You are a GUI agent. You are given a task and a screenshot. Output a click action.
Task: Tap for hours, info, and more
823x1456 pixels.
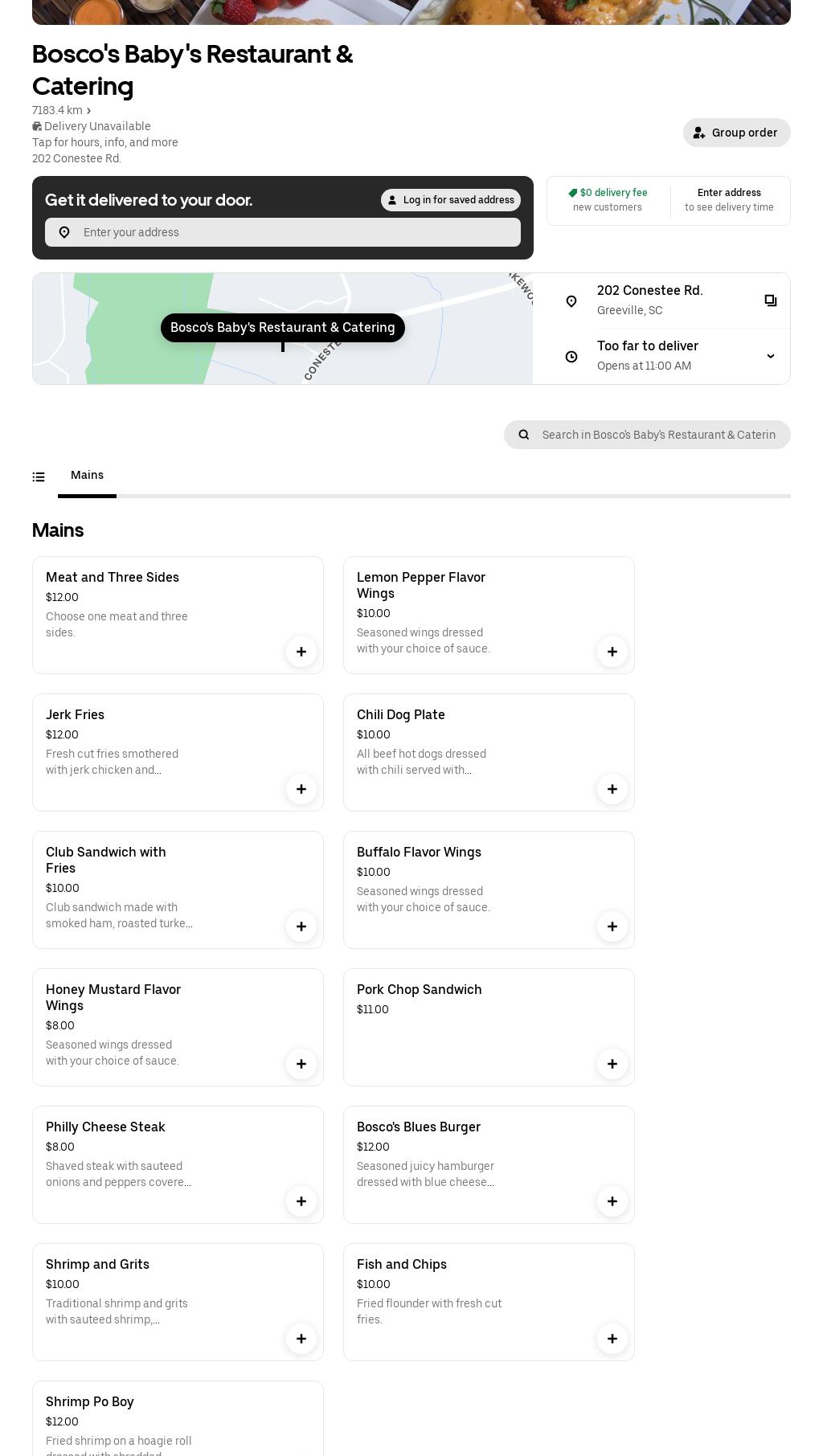click(105, 142)
